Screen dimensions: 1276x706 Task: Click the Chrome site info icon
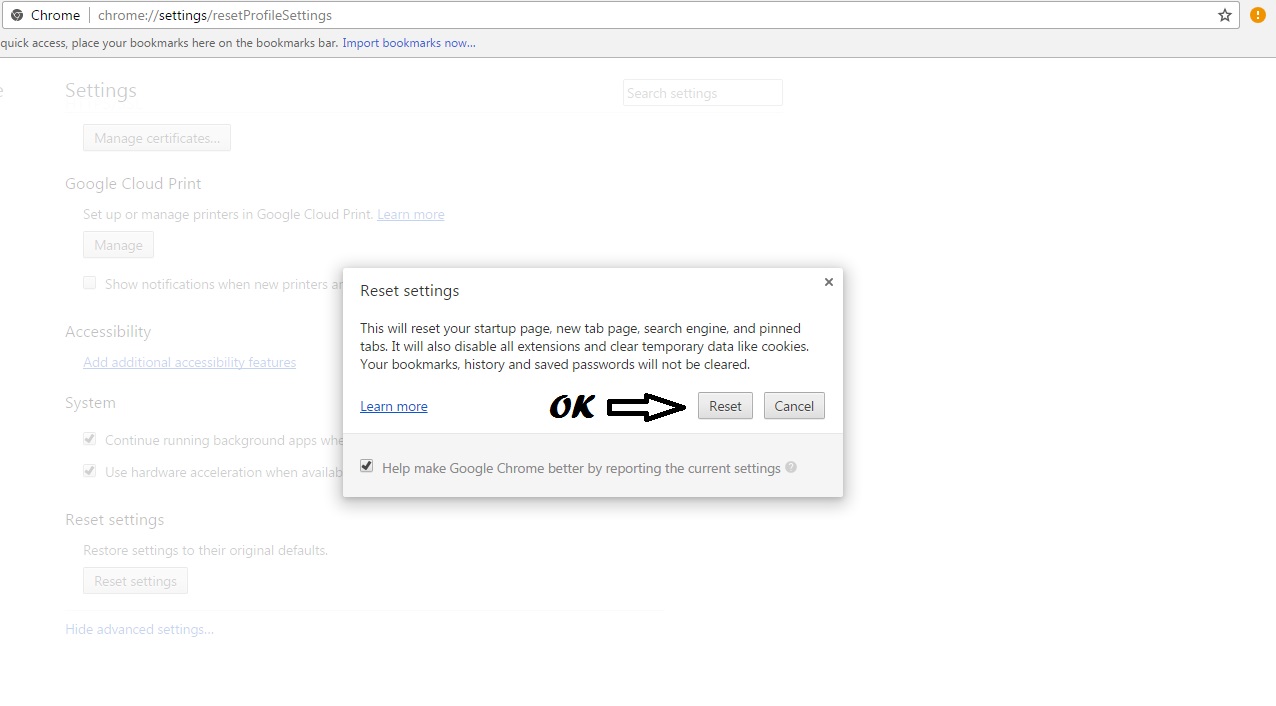tap(17, 15)
